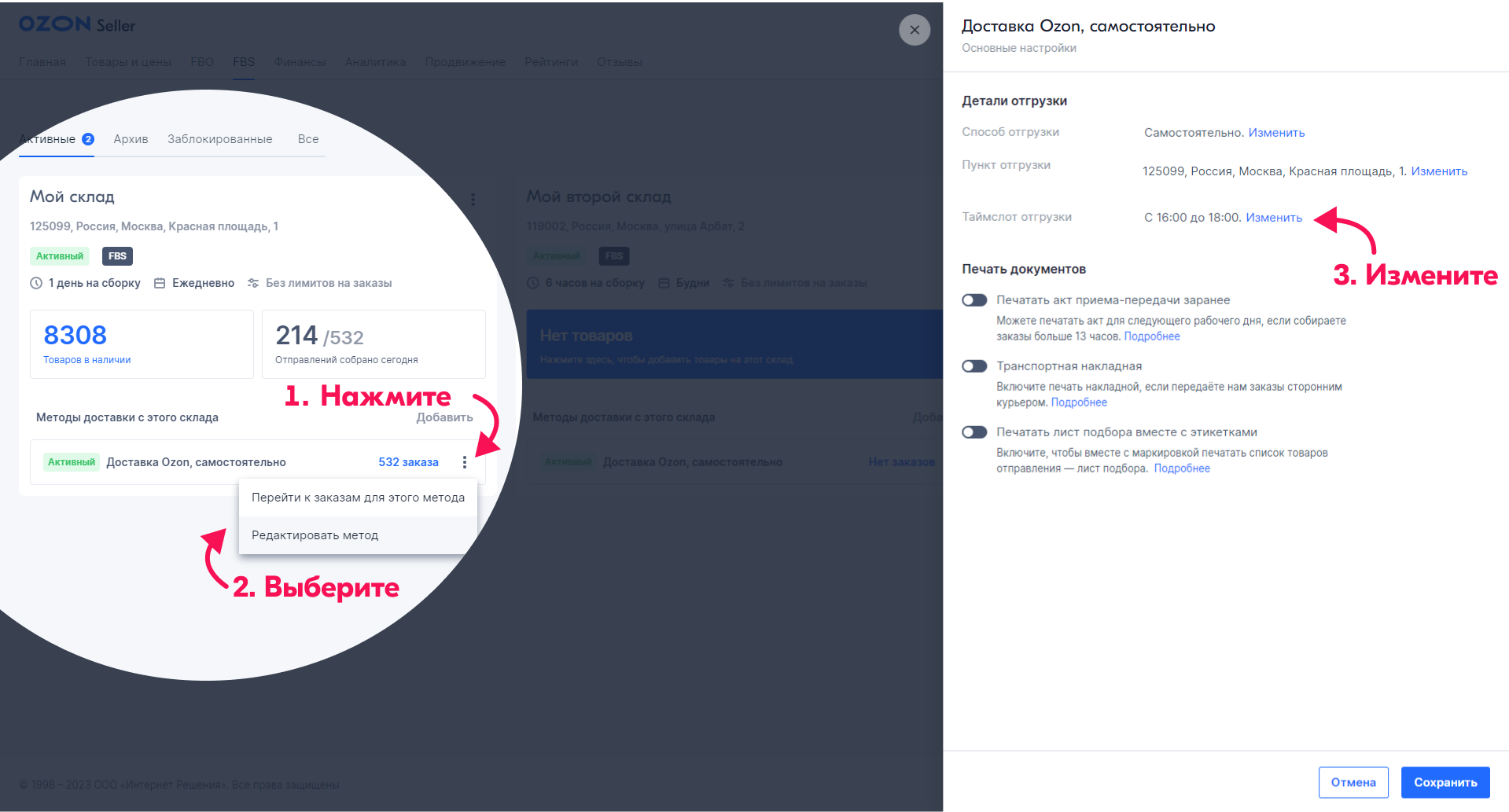Click the calendar icon beside Ежедневно
This screenshot has width=1509, height=812.
coord(160,283)
